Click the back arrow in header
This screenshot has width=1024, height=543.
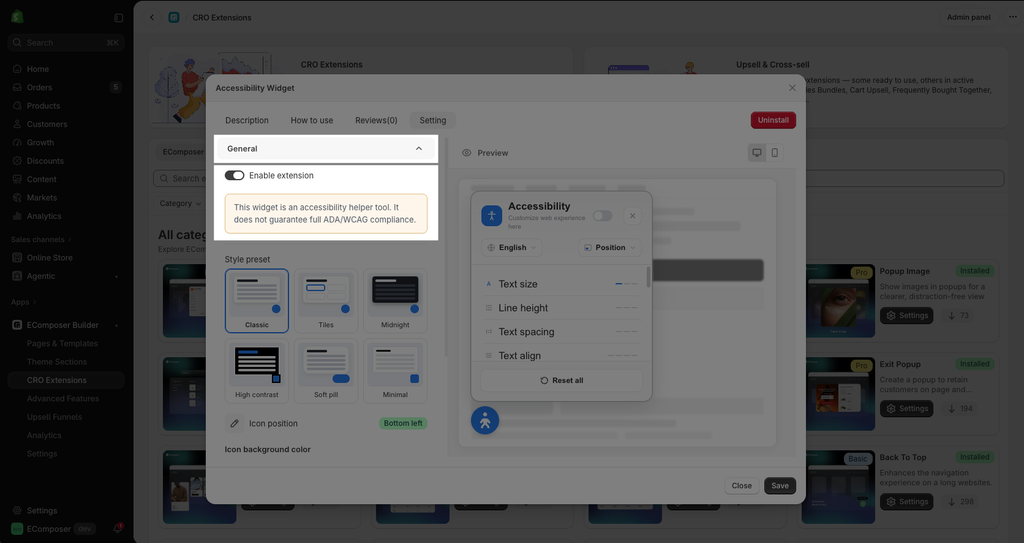pos(152,18)
